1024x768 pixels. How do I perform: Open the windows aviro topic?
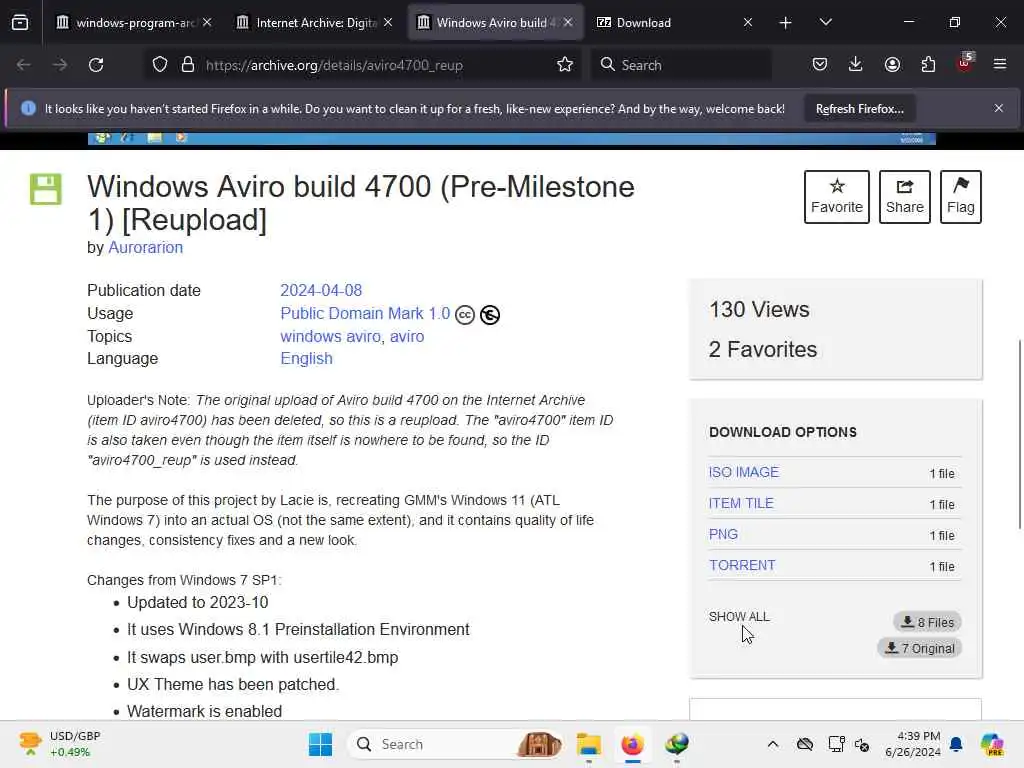pos(330,336)
